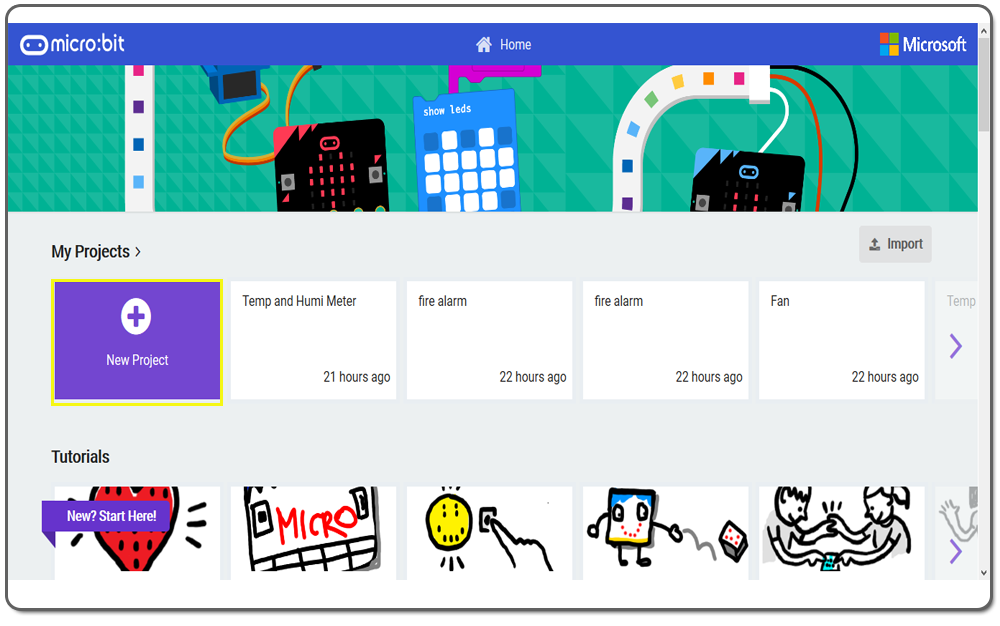Click the plus icon on New Project
Image resolution: width=1000 pixels, height=626 pixels.
136,316
